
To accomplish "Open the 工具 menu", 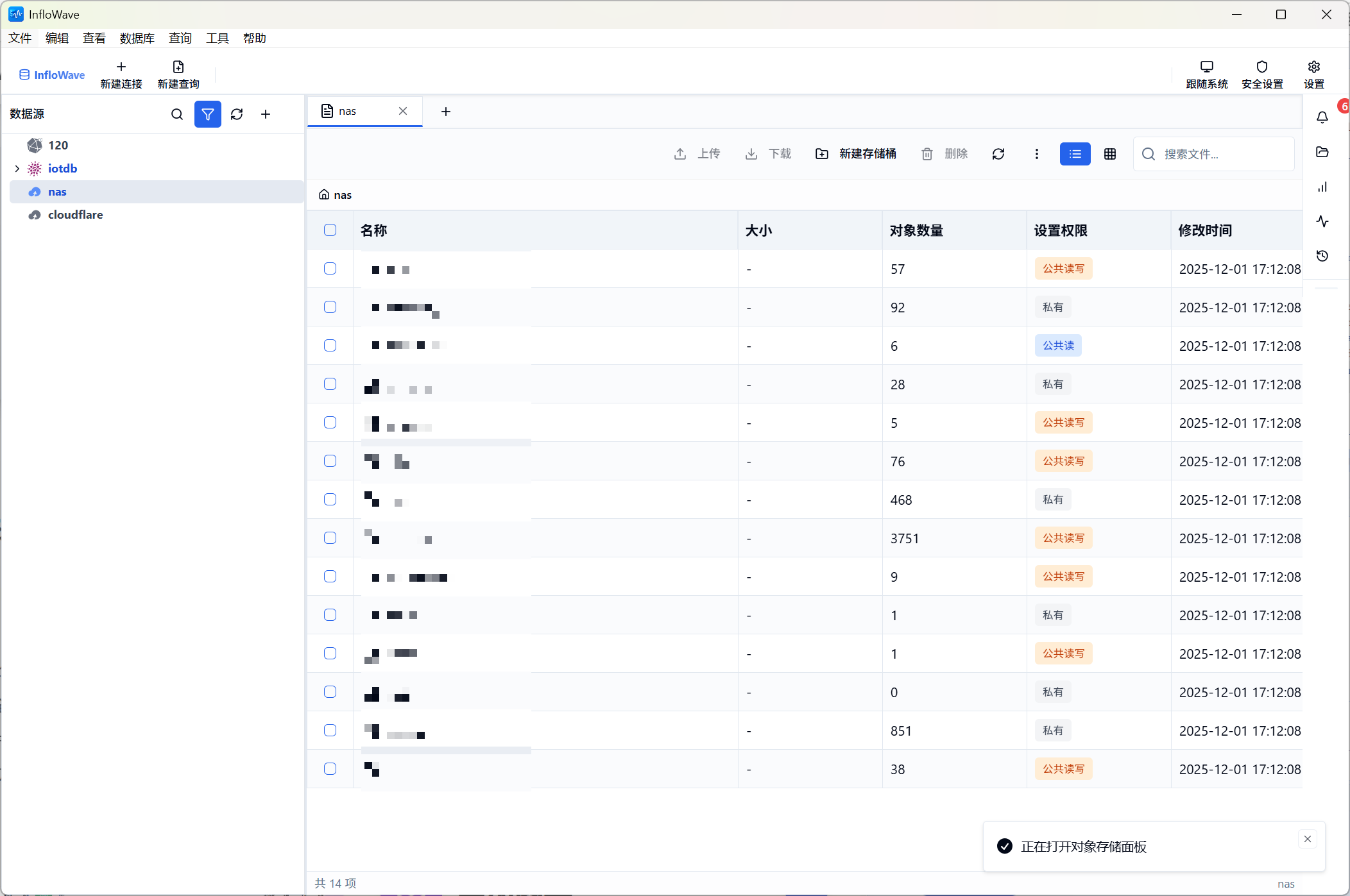I will (x=218, y=38).
